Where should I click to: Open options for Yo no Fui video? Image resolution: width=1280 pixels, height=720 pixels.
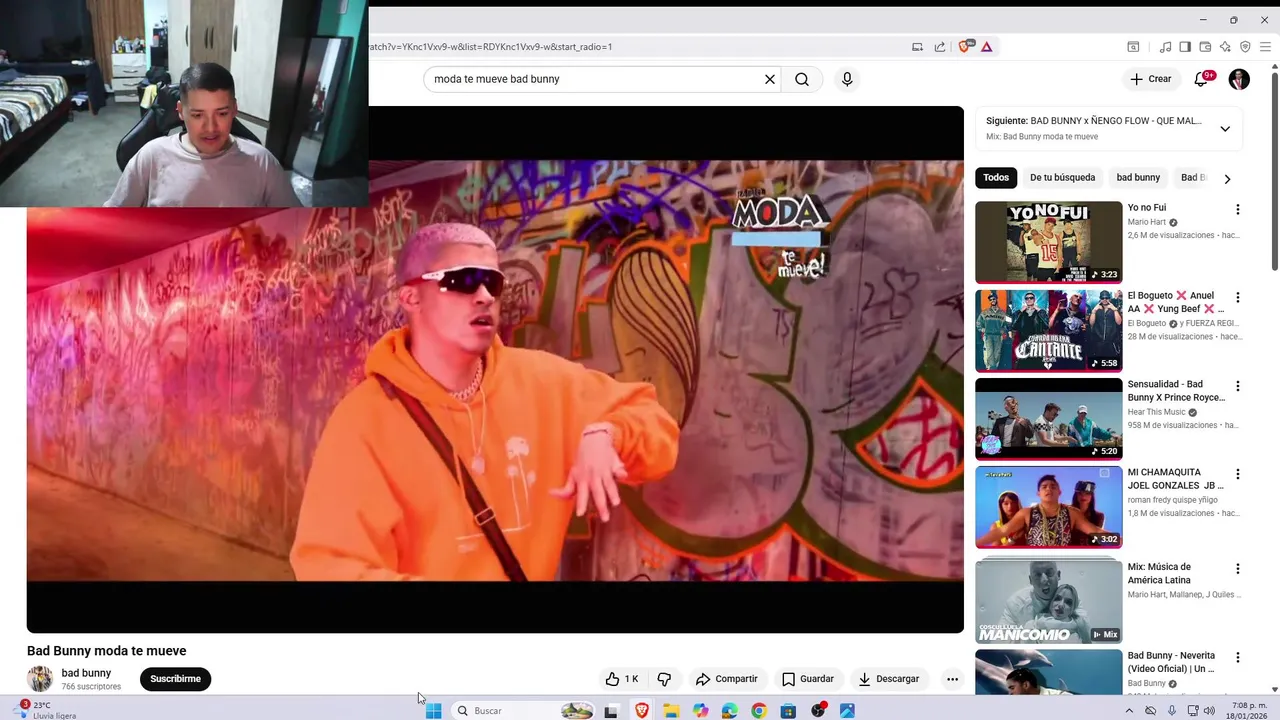pos(1237,210)
